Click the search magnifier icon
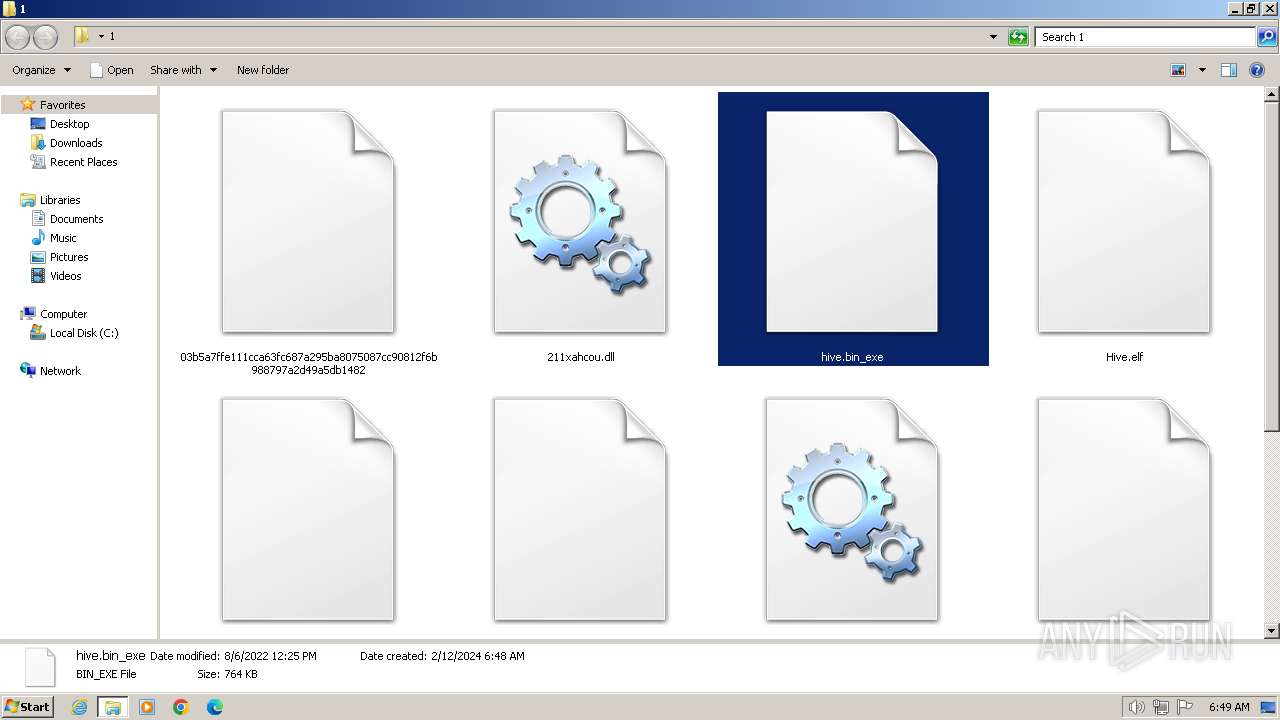This screenshot has height=720, width=1280. pos(1267,37)
